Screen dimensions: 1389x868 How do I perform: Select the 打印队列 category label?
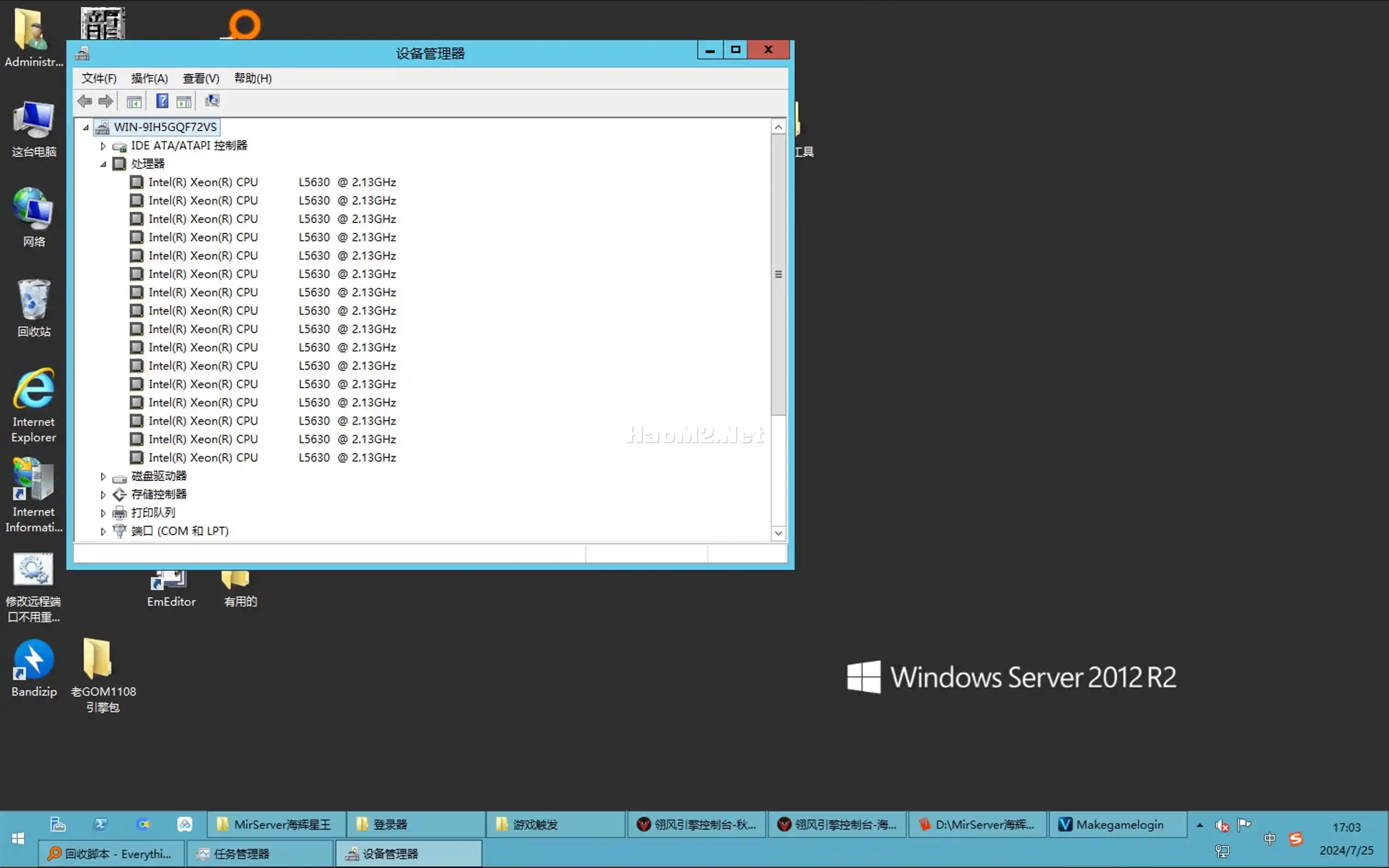(153, 513)
